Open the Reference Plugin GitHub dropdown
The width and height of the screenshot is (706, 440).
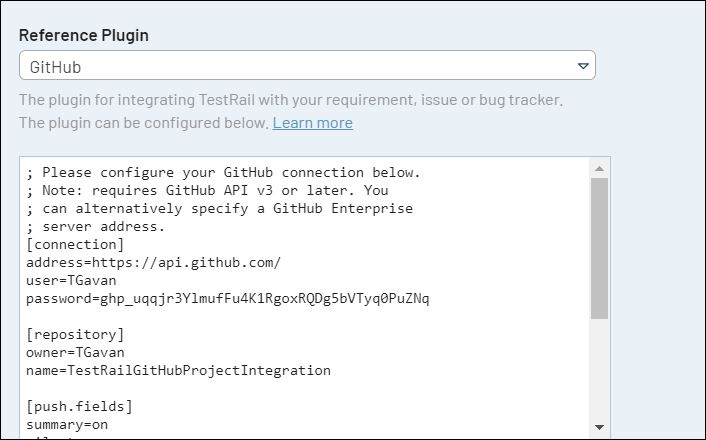300,66
